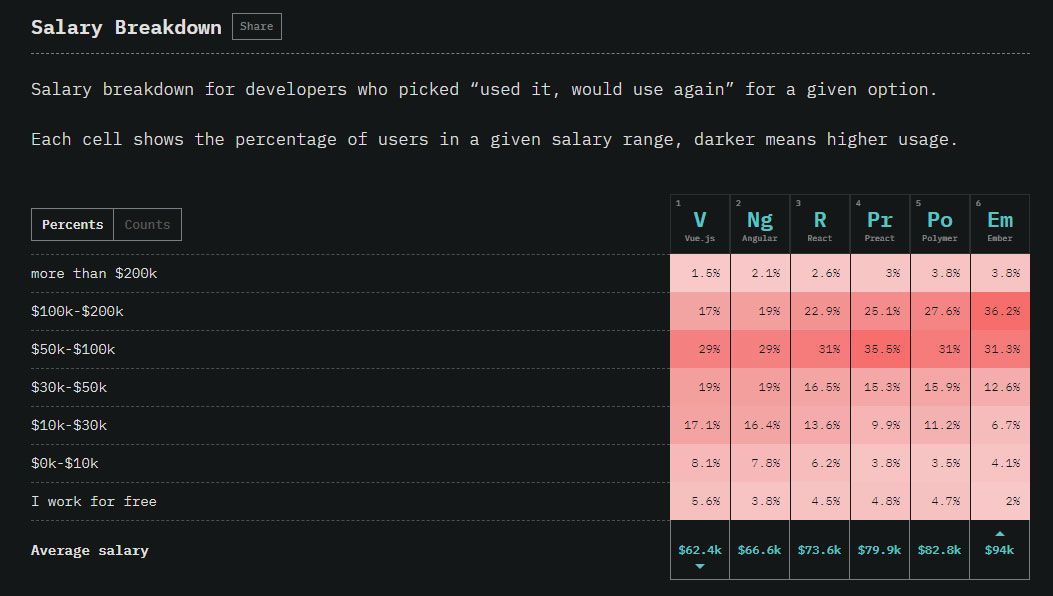Click Vue.js cell showing 1.5%
Image resolution: width=1053 pixels, height=596 pixels.
click(699, 273)
